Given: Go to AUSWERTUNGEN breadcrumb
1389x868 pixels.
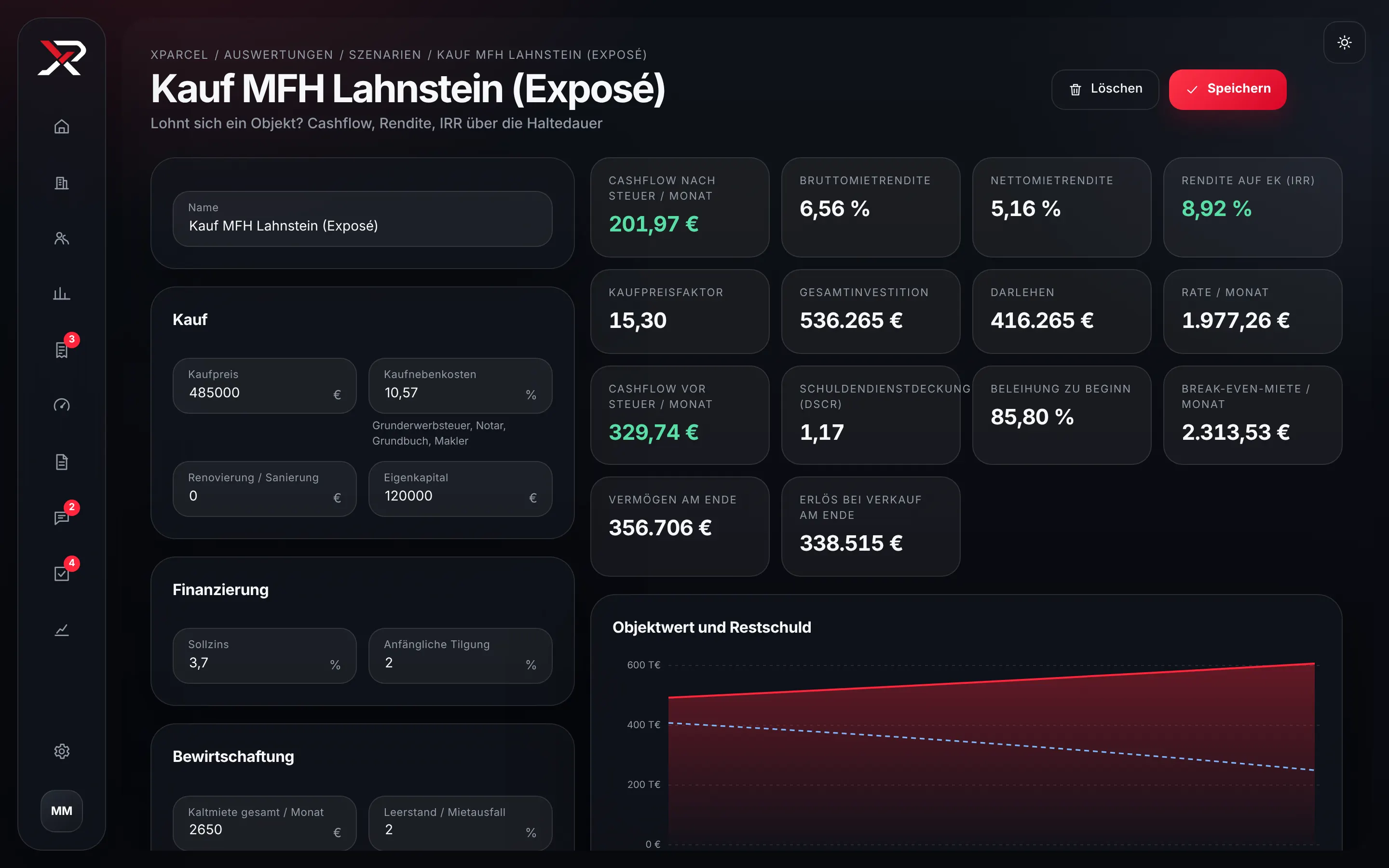Looking at the screenshot, I should click(x=278, y=54).
